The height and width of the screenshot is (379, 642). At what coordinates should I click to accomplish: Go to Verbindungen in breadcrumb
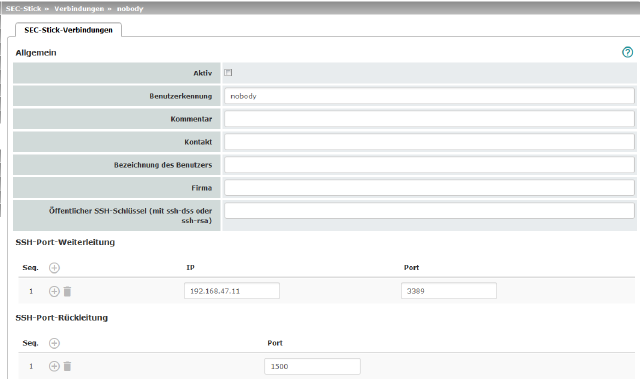coord(79,9)
